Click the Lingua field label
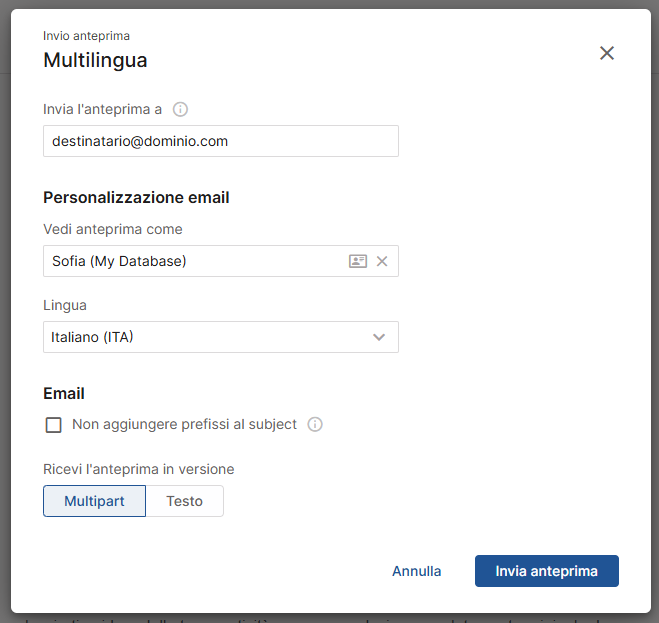 (x=65, y=305)
